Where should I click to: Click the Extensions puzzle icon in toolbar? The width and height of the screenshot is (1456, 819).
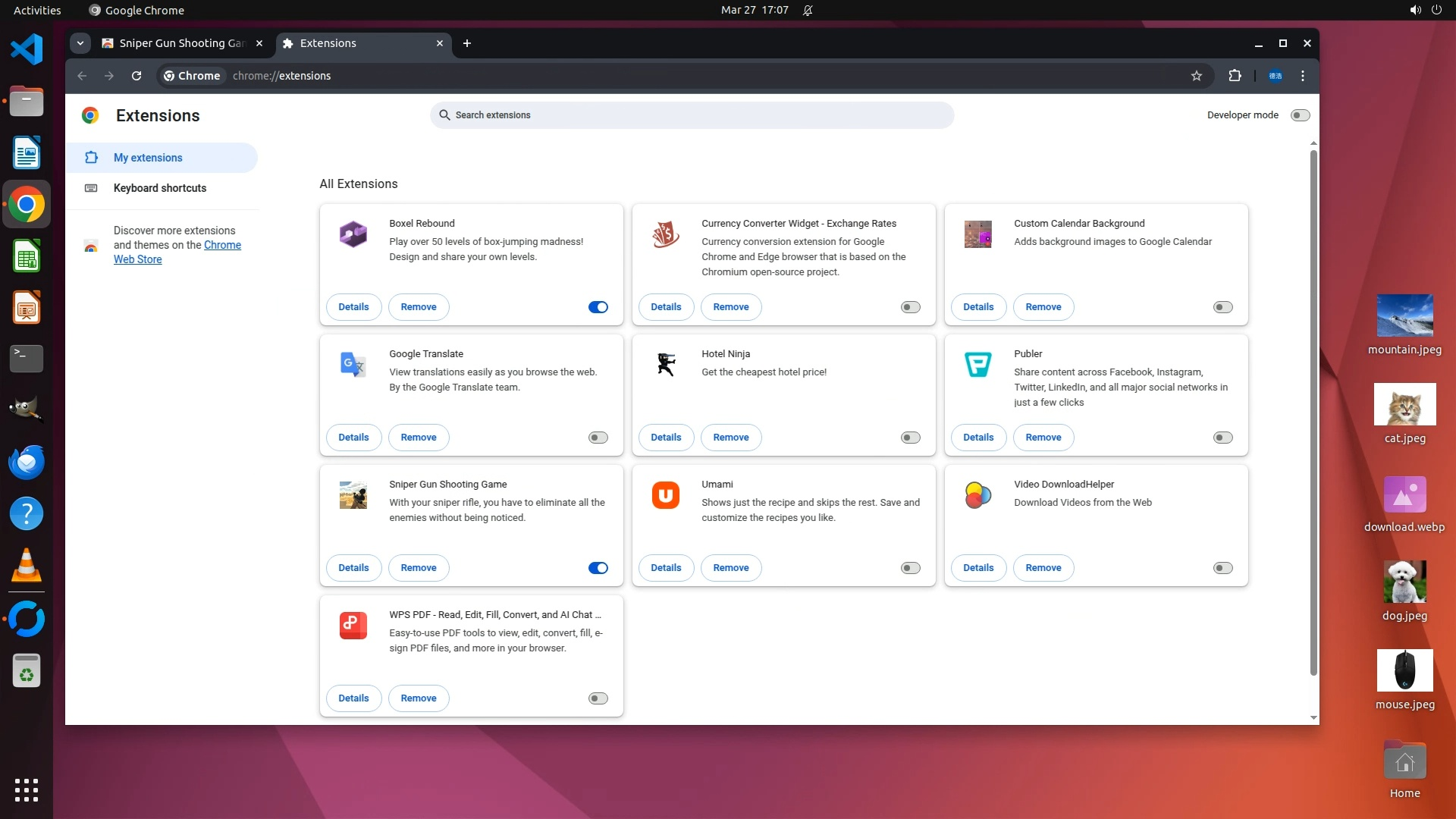(x=1235, y=76)
